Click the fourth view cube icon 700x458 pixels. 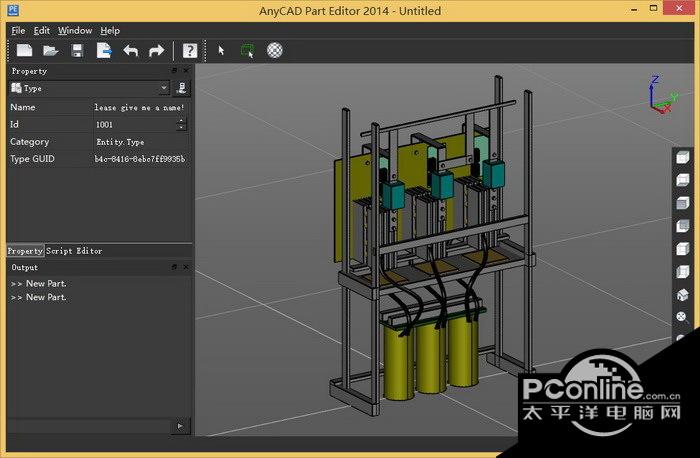point(683,226)
